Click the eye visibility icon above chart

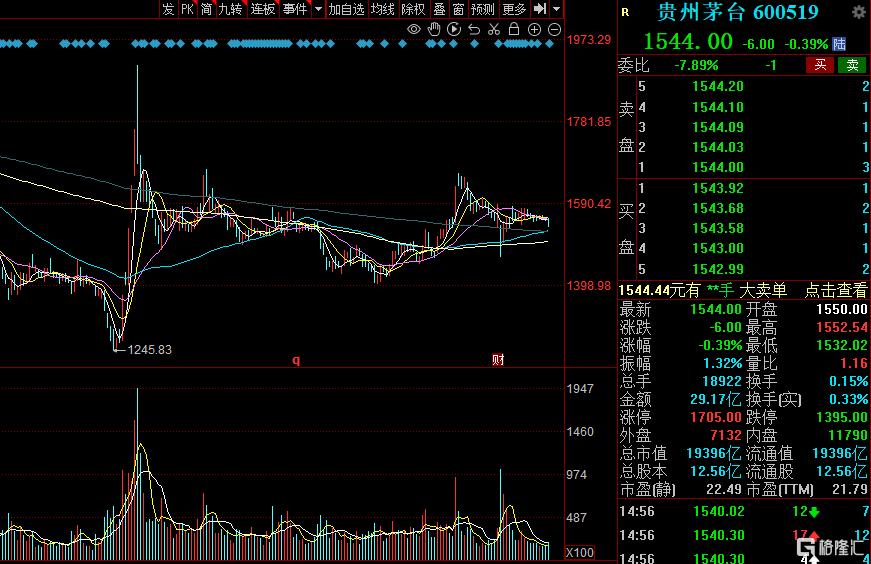click(414, 29)
